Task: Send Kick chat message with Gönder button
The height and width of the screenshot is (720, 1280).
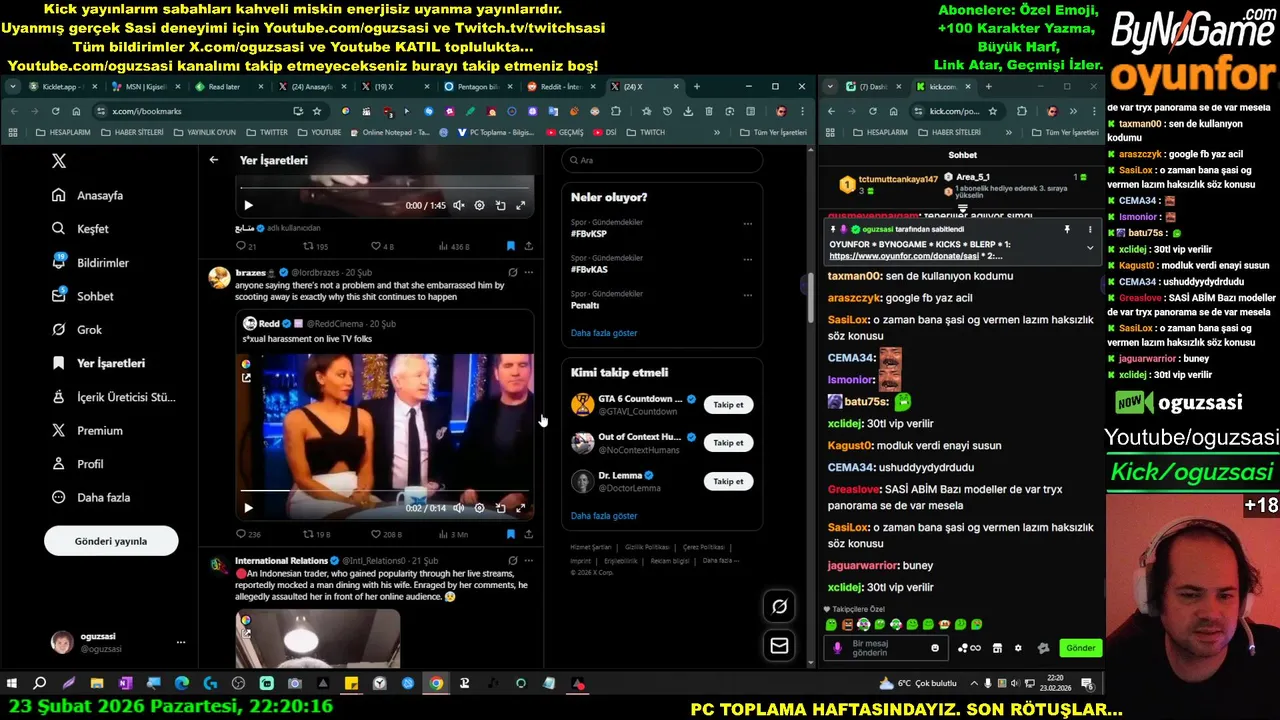Action: (x=1080, y=648)
